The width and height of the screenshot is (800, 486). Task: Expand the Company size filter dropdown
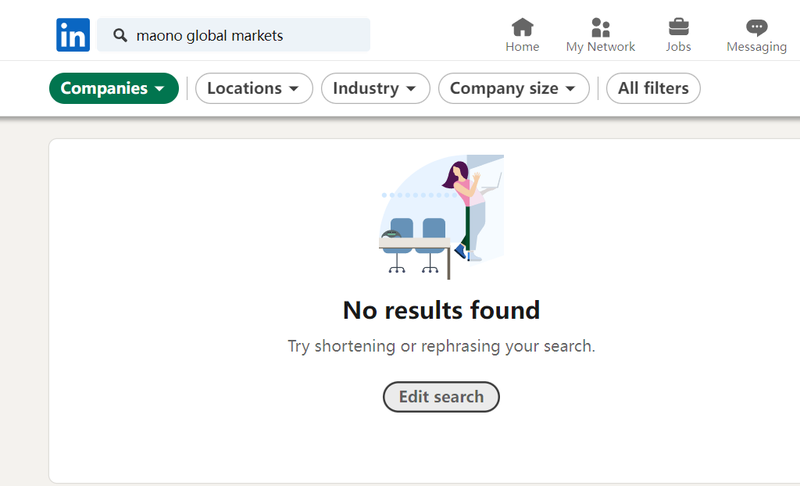coord(513,88)
